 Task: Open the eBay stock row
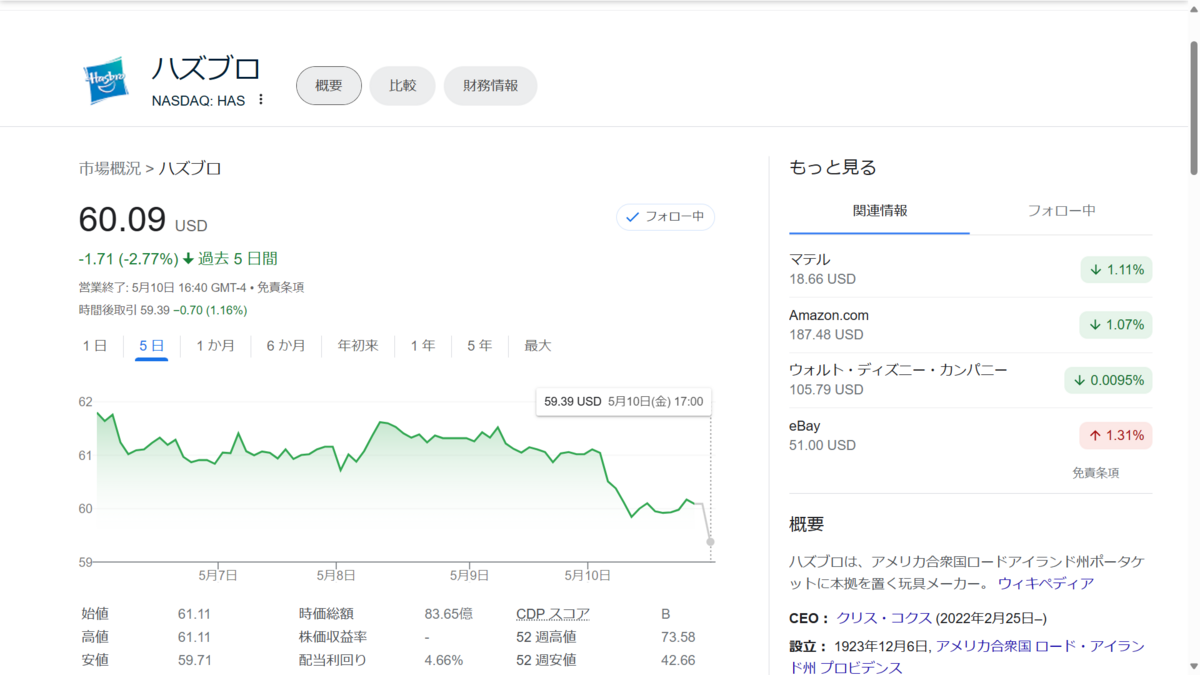[x=970, y=436]
